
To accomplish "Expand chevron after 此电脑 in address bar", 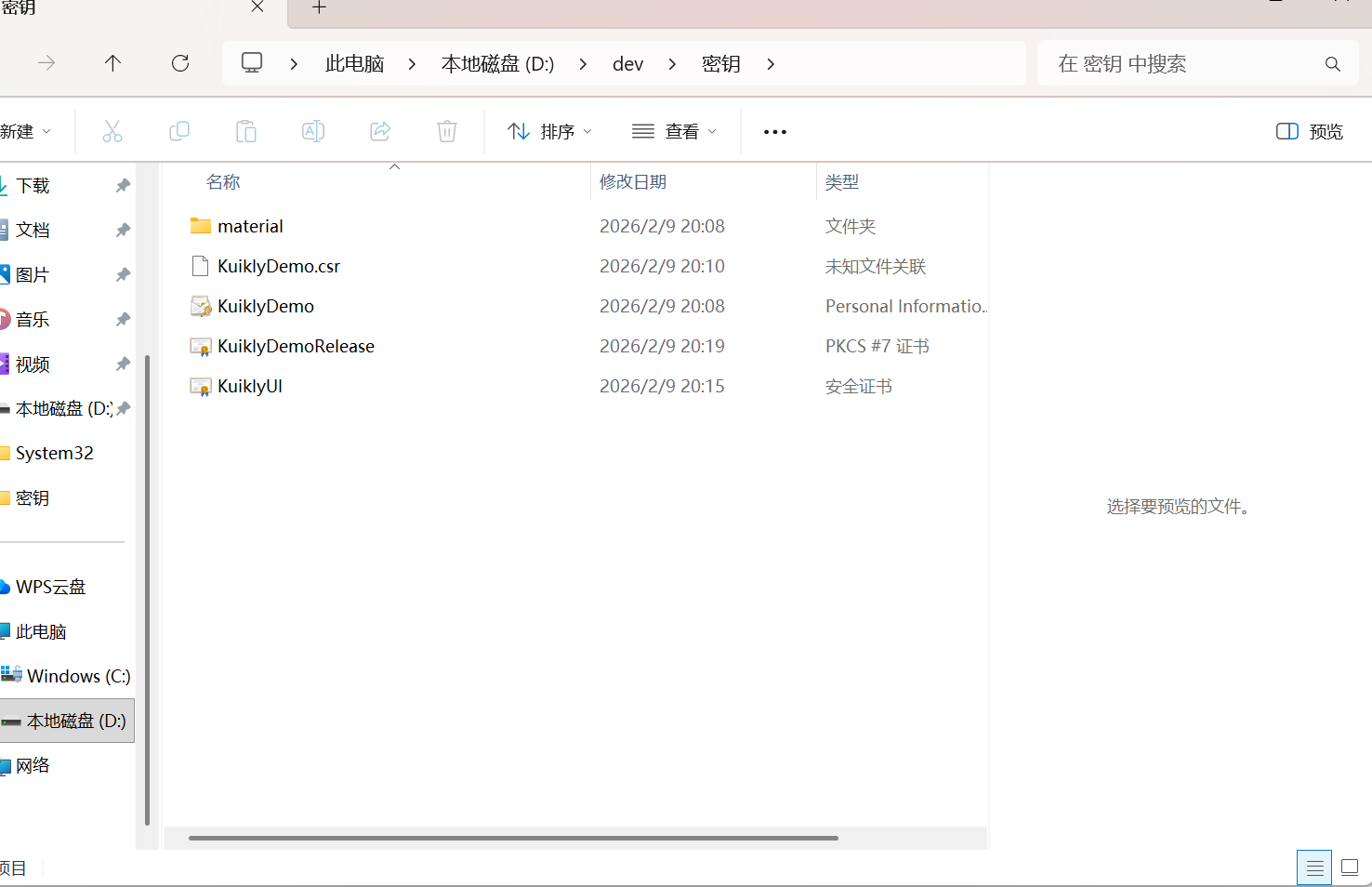I will 412,64.
